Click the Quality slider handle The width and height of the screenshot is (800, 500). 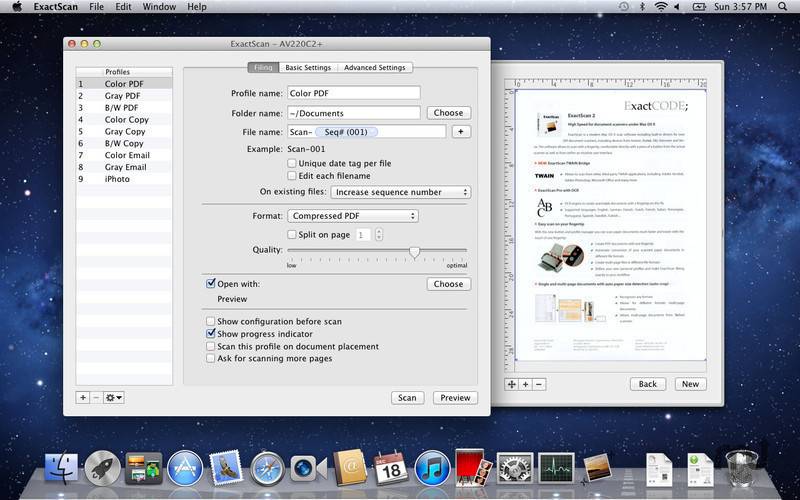[414, 252]
